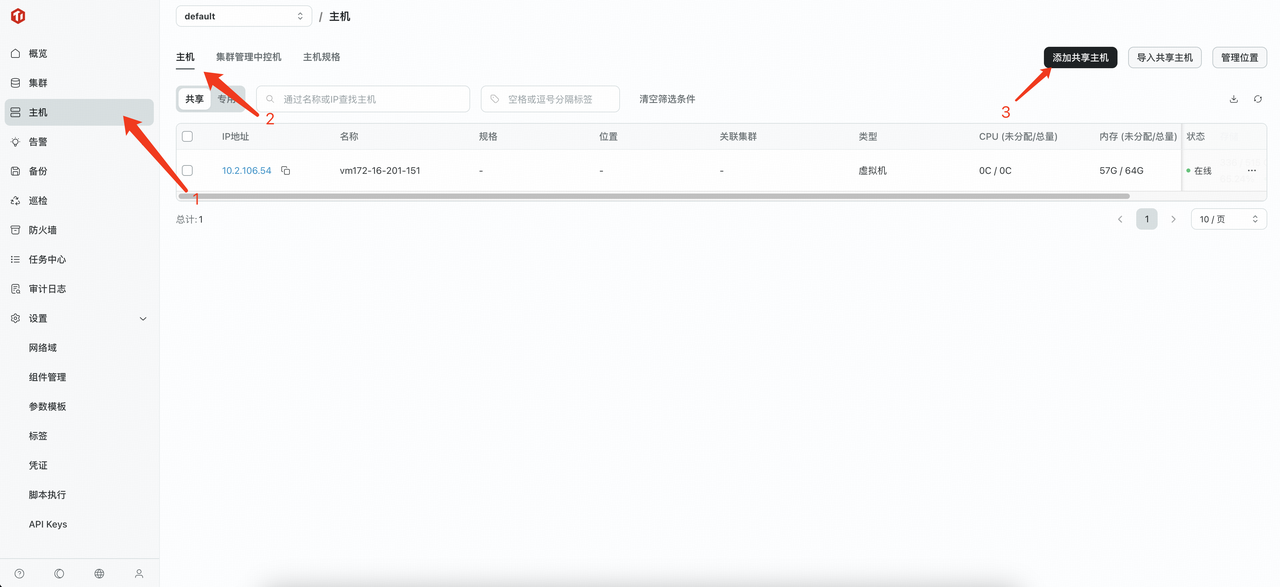This screenshot has height=587, width=1280.
Task: Open 审计日志 from the sidebar menu
Action: 46,288
